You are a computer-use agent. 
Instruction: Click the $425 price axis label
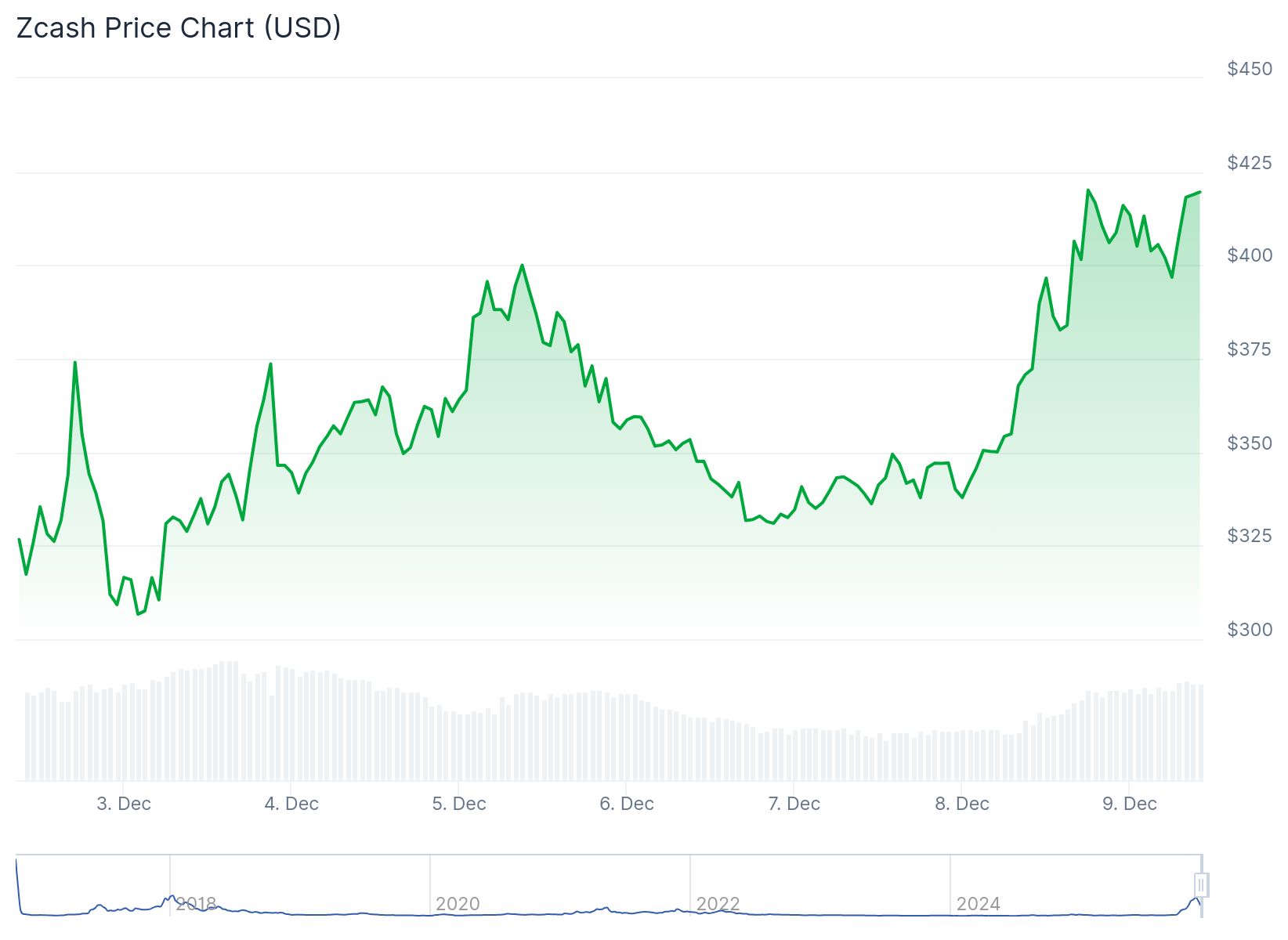[x=1250, y=163]
